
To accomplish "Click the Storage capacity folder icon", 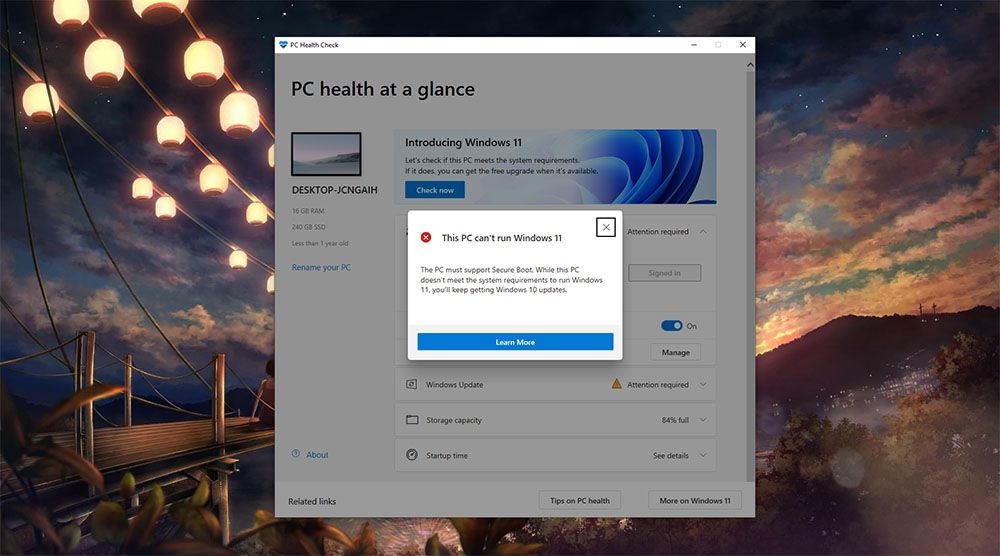I will coord(412,420).
